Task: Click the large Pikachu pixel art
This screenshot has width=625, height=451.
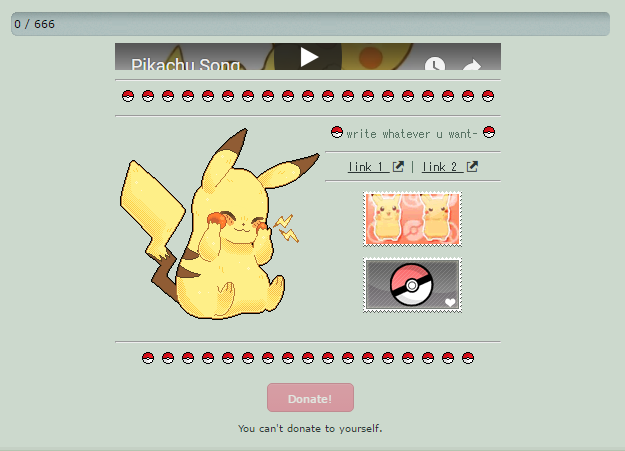Action: [x=219, y=224]
